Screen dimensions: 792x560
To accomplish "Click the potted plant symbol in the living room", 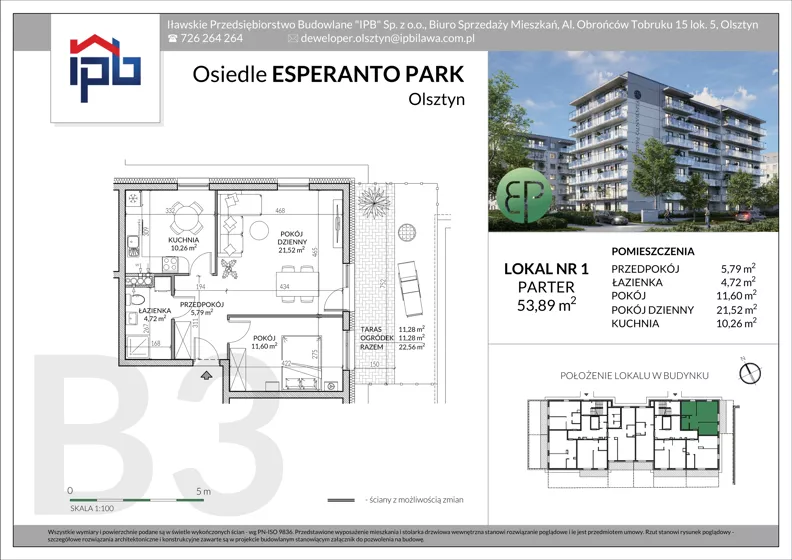I will [x=229, y=269].
